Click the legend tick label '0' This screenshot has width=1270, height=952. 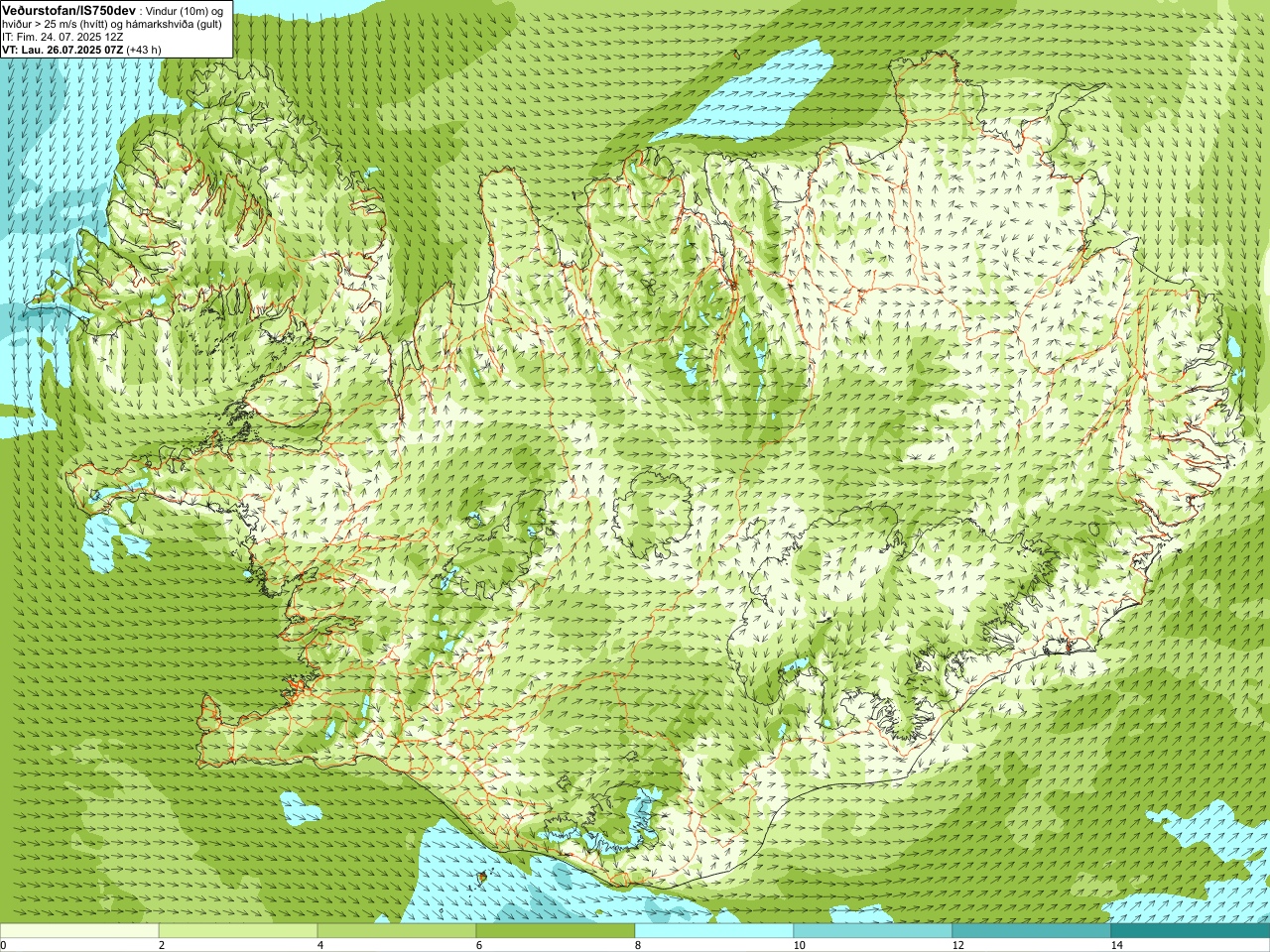pos(4,945)
